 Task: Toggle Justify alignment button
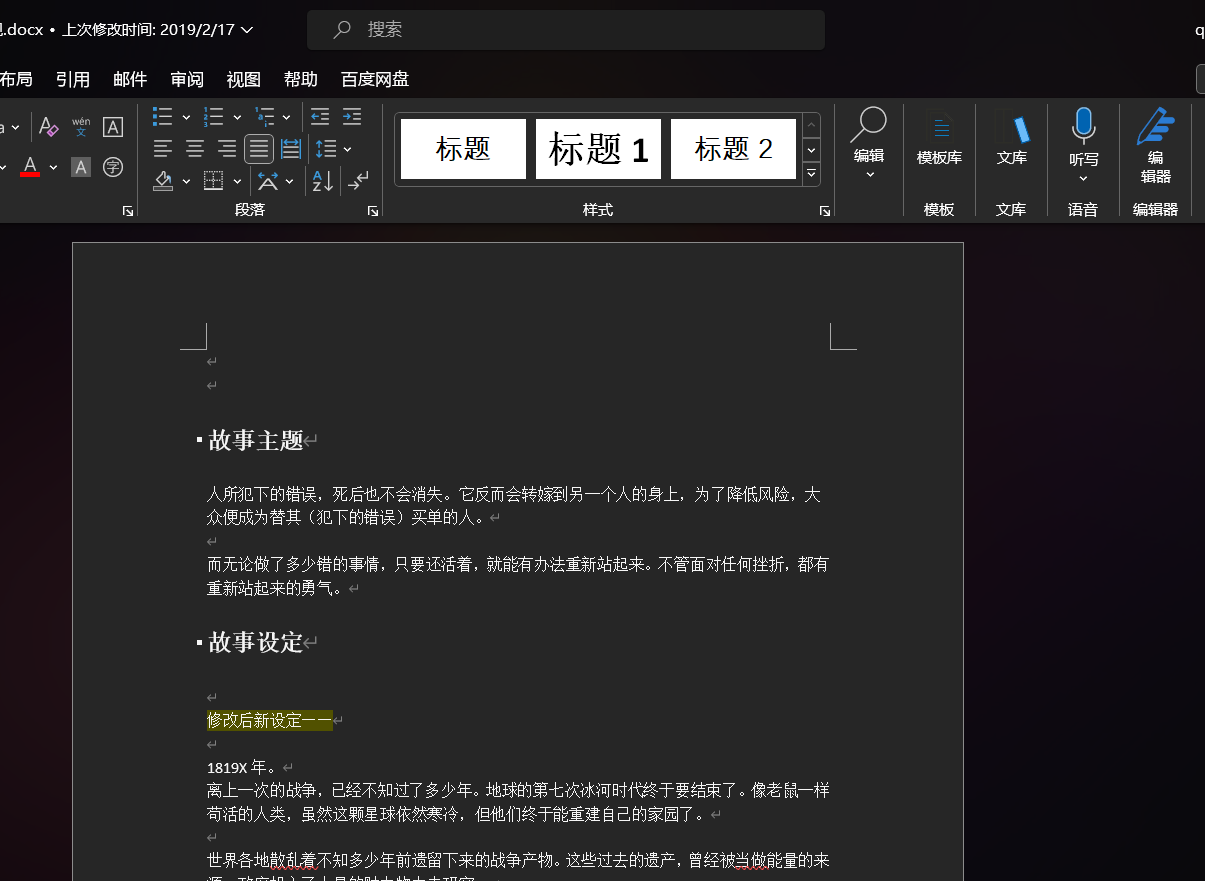pos(259,149)
